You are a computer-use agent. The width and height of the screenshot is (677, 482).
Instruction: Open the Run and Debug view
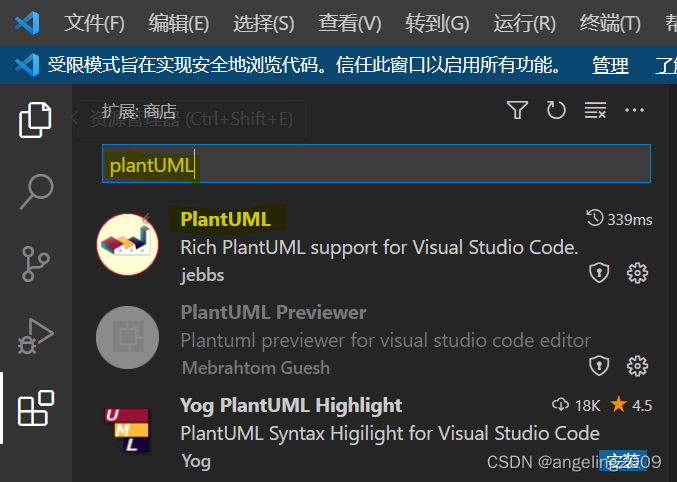(35, 336)
